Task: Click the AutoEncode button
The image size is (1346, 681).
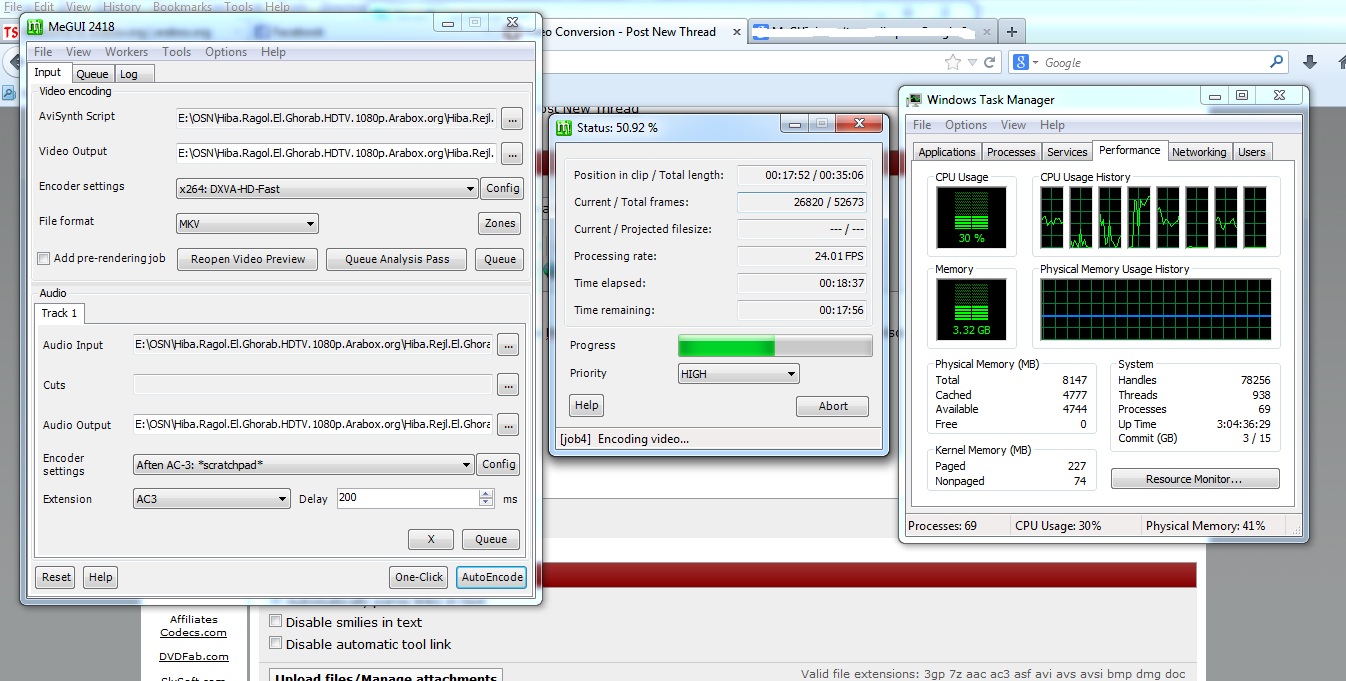Action: [491, 577]
